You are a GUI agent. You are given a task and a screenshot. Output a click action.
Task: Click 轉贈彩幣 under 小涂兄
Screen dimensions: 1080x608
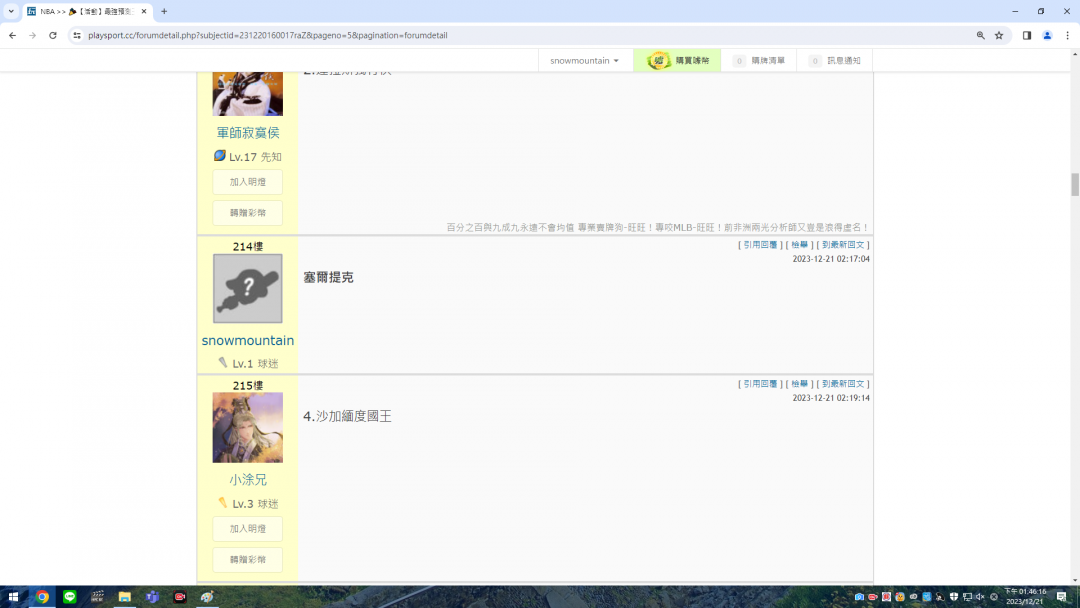[x=247, y=560]
